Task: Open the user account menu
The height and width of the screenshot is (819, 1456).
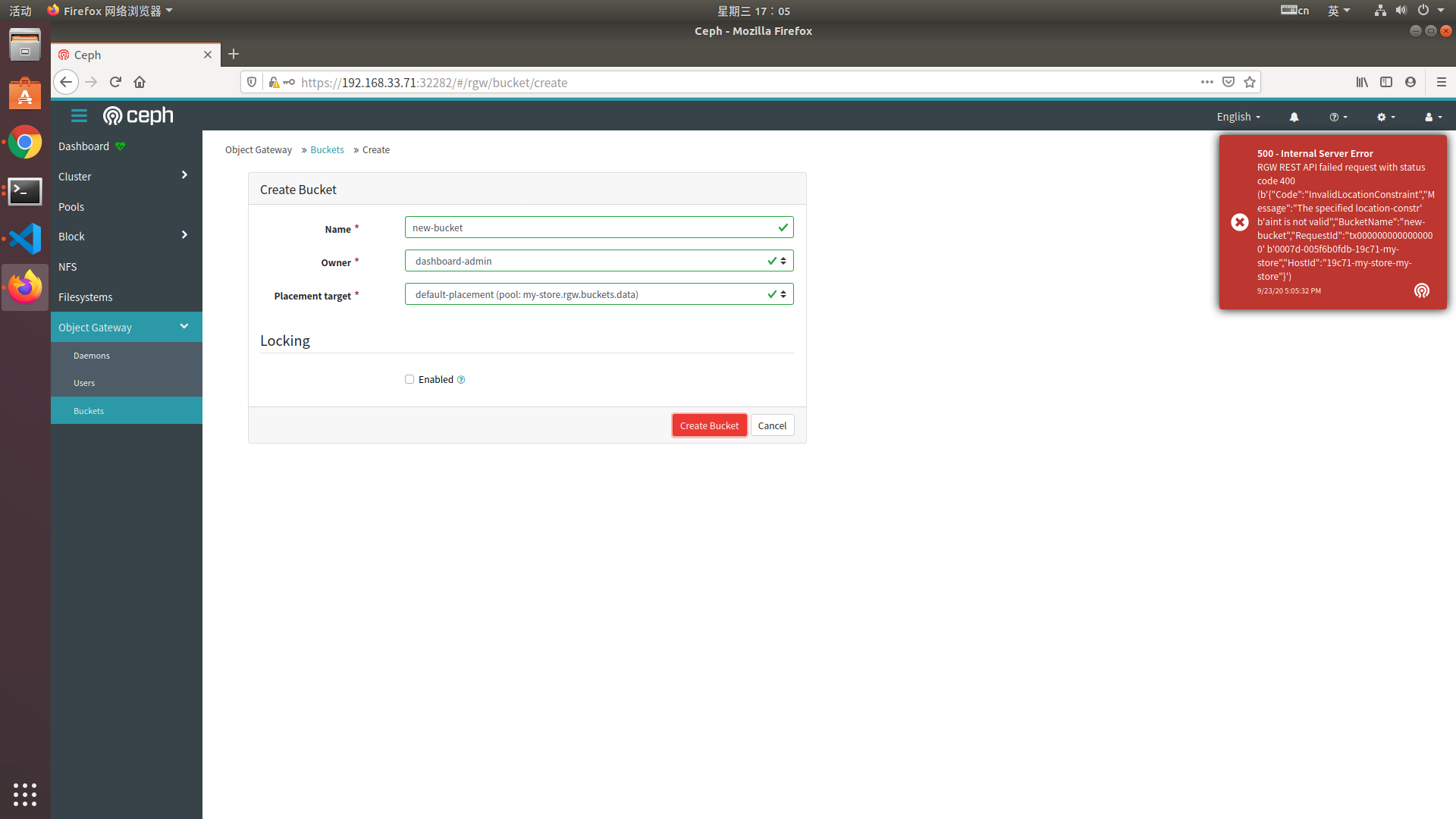Action: click(x=1431, y=117)
